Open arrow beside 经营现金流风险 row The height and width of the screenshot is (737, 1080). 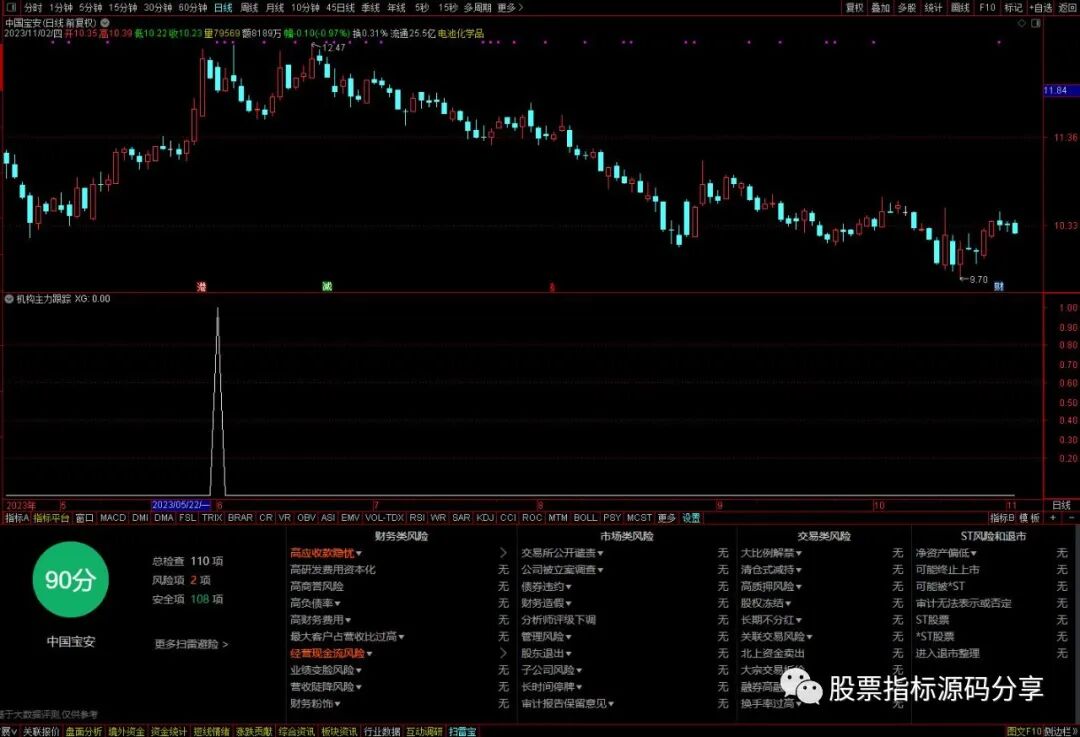click(503, 654)
